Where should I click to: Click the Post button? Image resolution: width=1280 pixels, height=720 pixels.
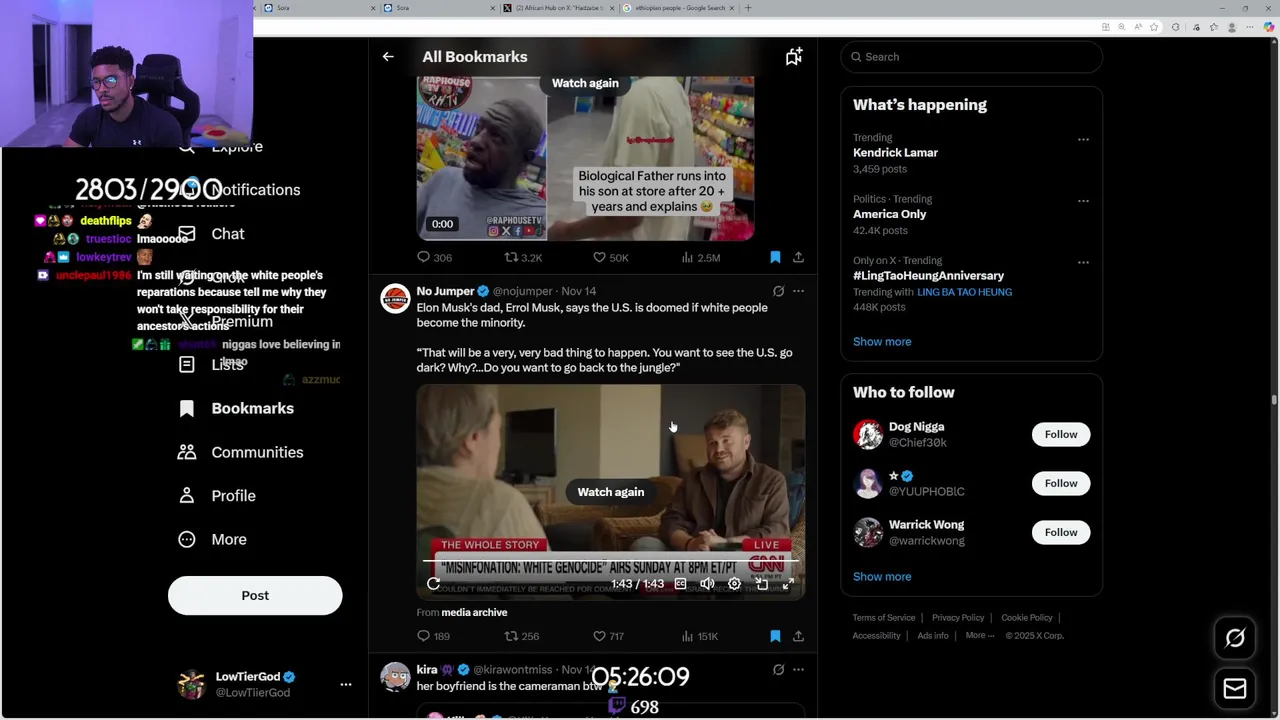(x=255, y=595)
